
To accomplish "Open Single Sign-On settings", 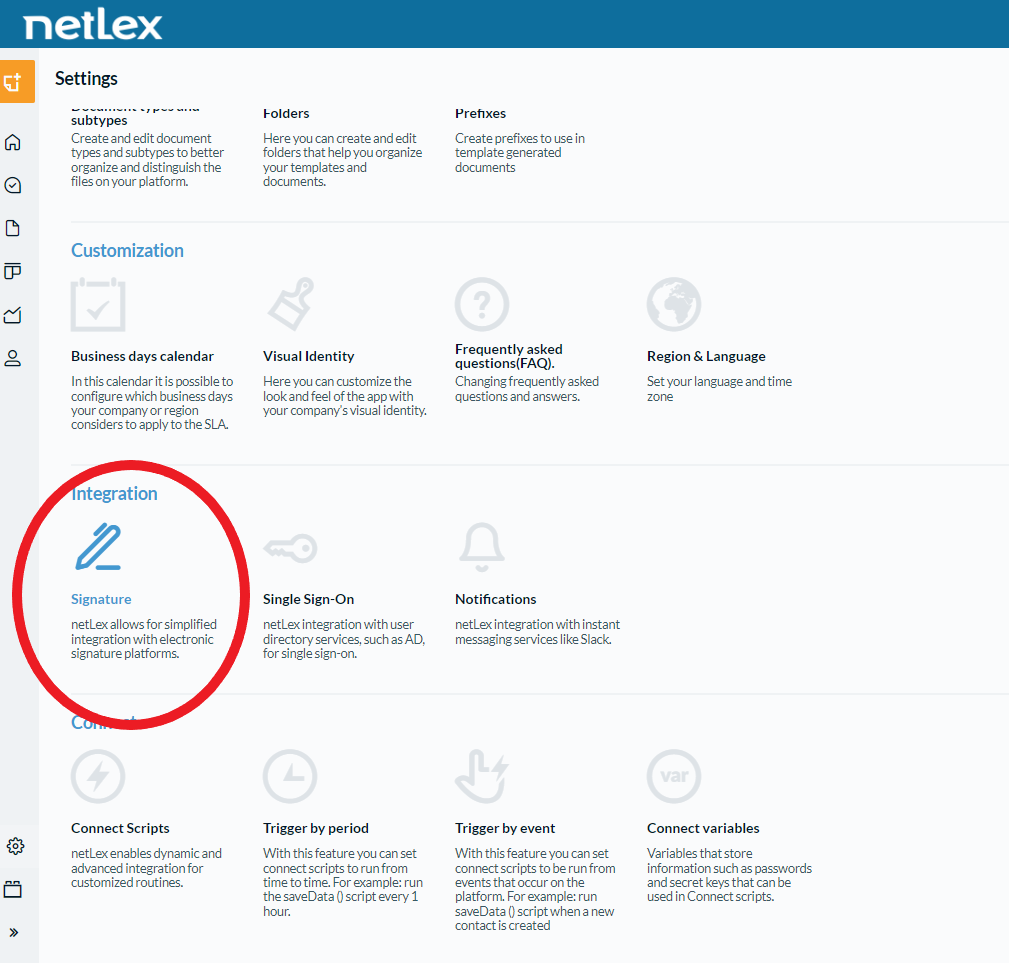I will coord(309,600).
